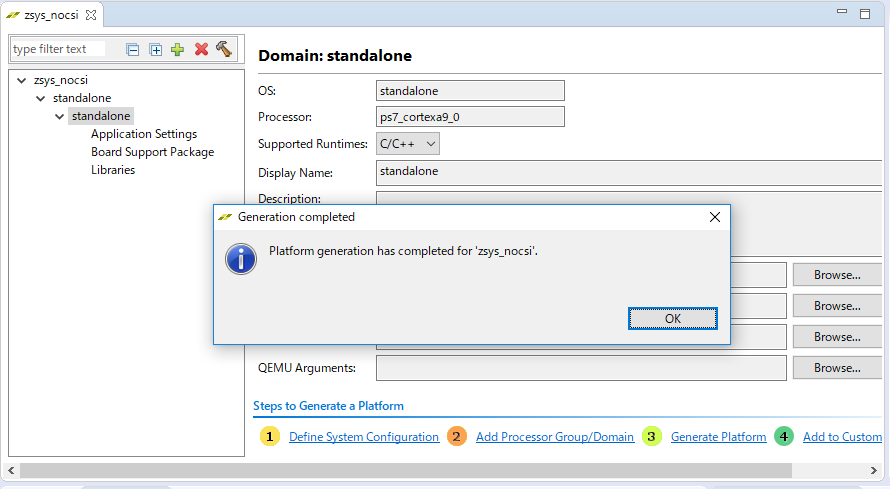
Task: Click the Expand All icon
Action: [x=155, y=49]
